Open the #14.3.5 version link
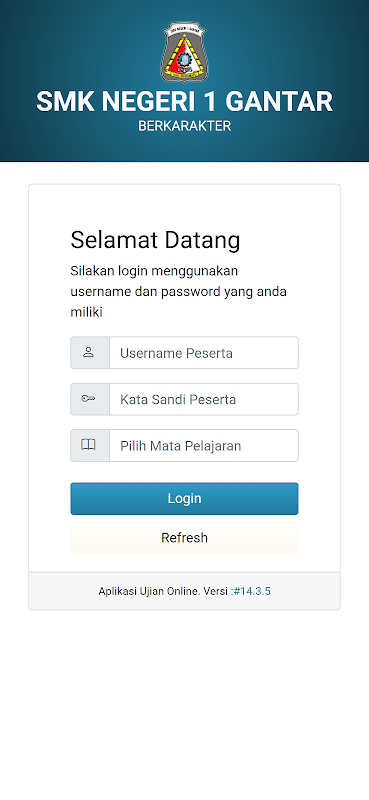 click(252, 591)
